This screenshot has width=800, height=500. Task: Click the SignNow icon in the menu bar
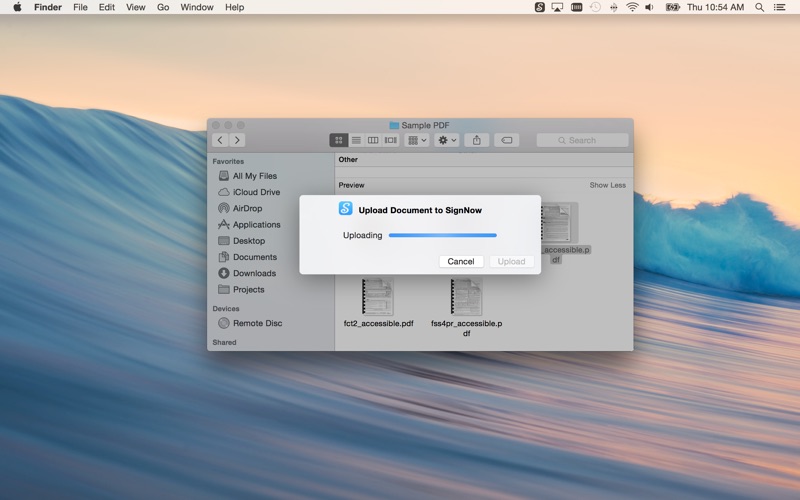click(x=539, y=7)
